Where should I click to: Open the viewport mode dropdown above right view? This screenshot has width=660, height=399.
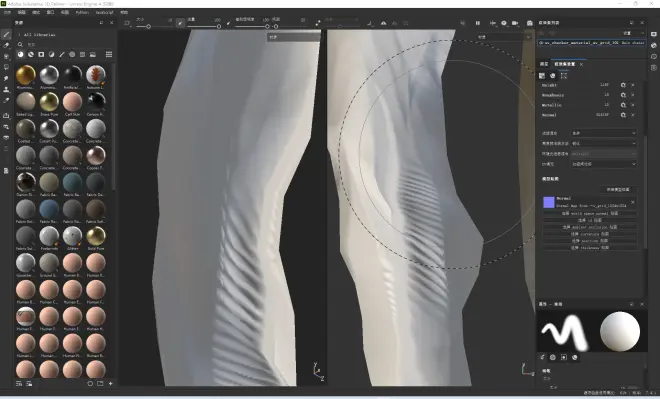pyautogui.click(x=504, y=37)
